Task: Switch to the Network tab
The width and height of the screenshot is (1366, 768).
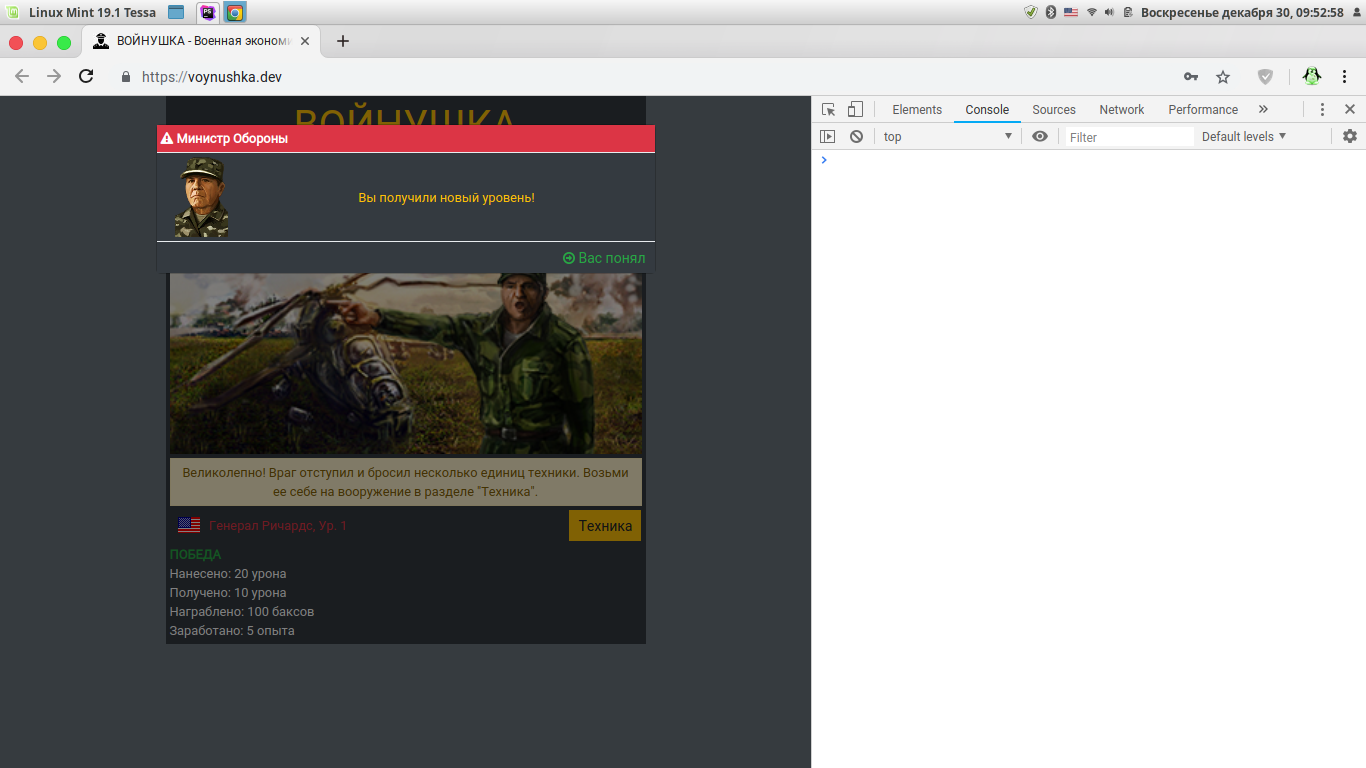Action: point(1121,110)
